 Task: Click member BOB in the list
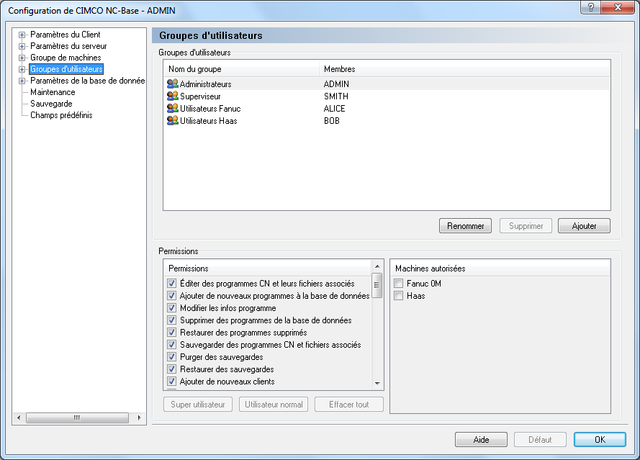tap(331, 121)
